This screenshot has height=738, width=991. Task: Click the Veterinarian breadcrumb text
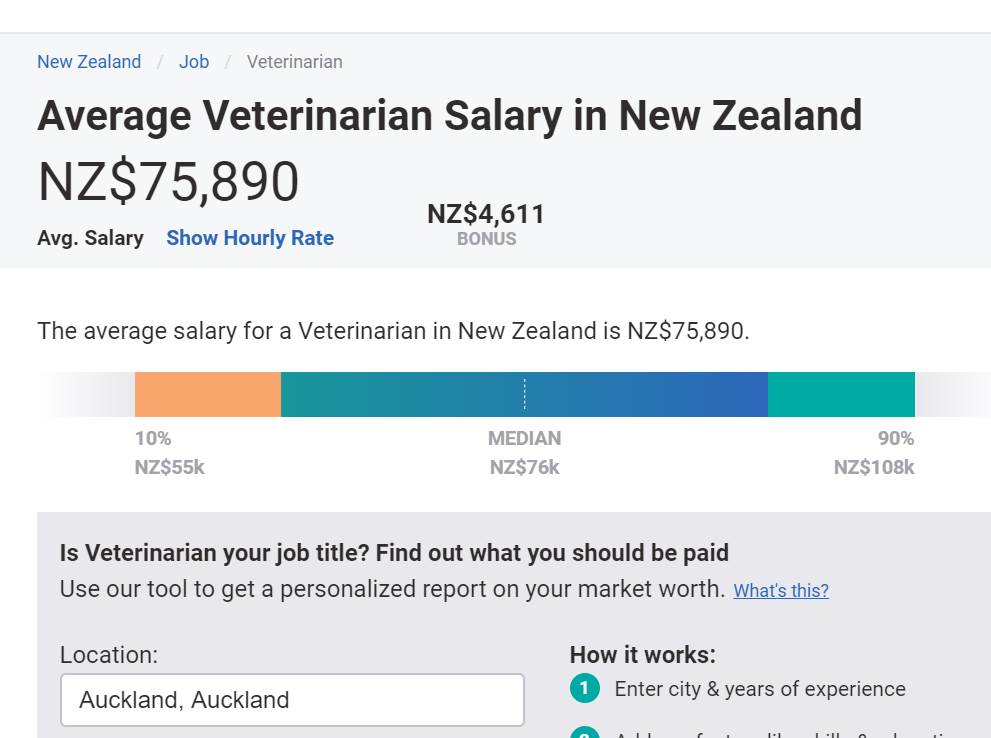coord(294,62)
